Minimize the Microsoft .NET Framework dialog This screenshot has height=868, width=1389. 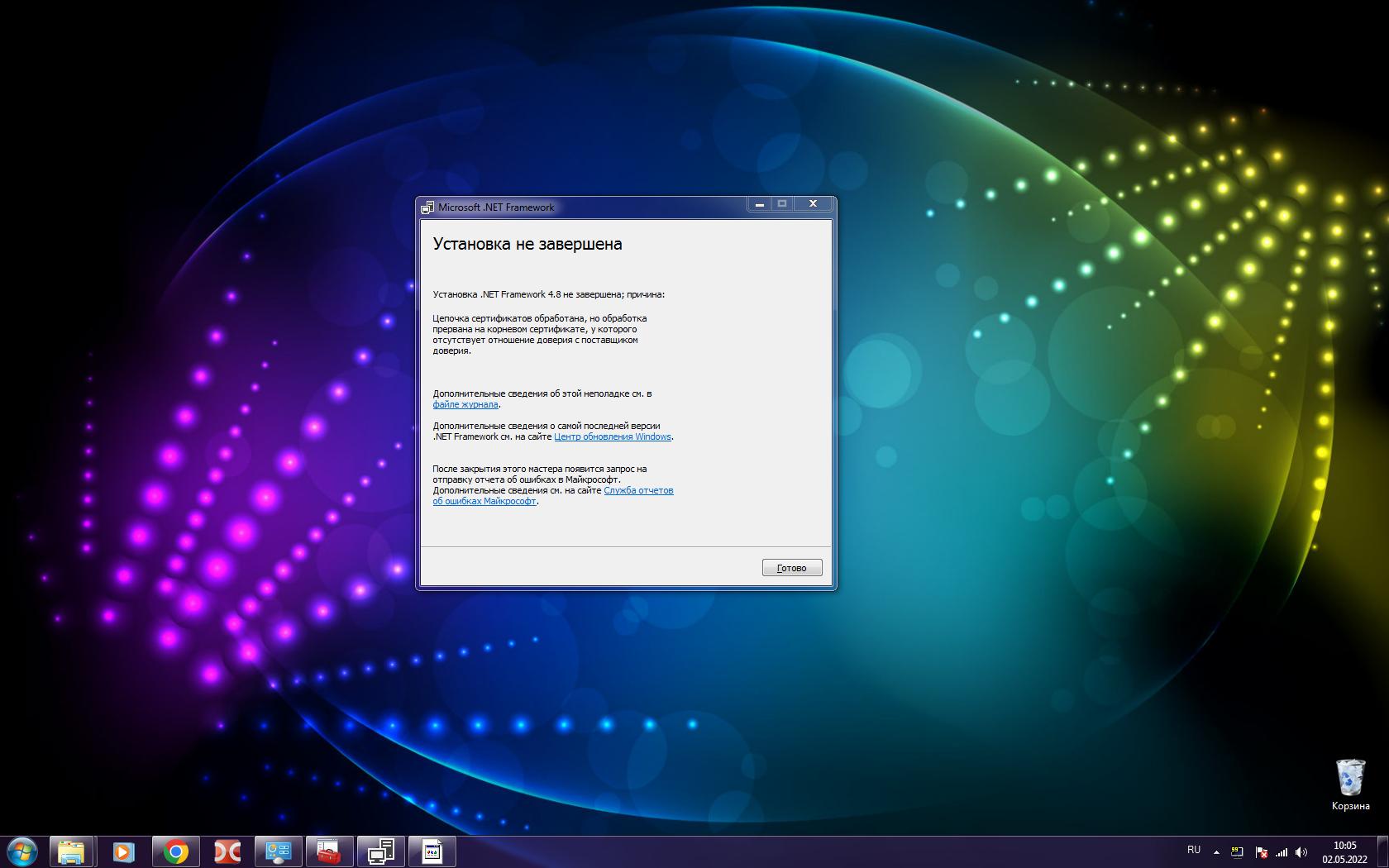click(759, 203)
